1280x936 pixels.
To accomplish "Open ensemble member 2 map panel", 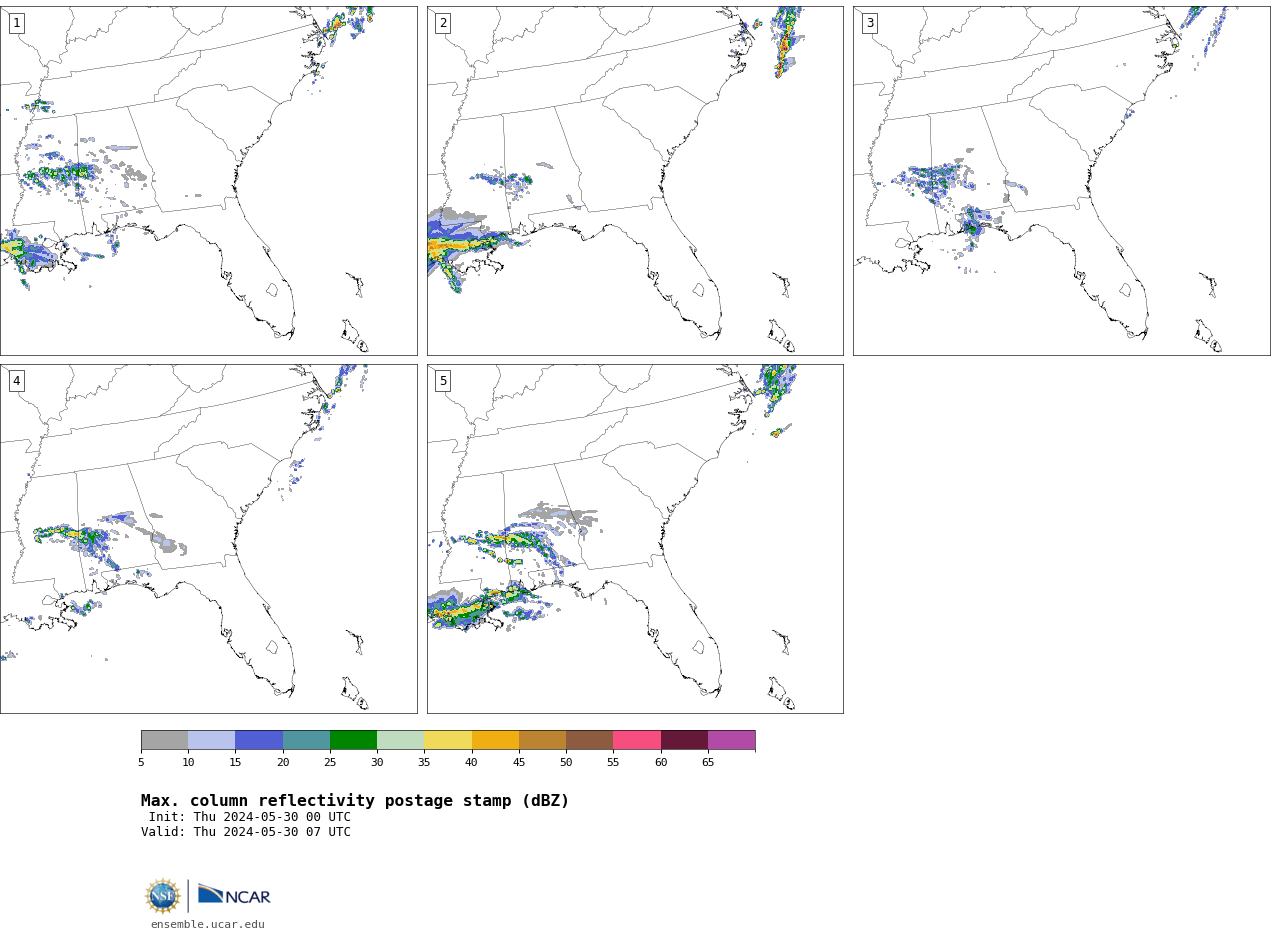I will 635,181.
